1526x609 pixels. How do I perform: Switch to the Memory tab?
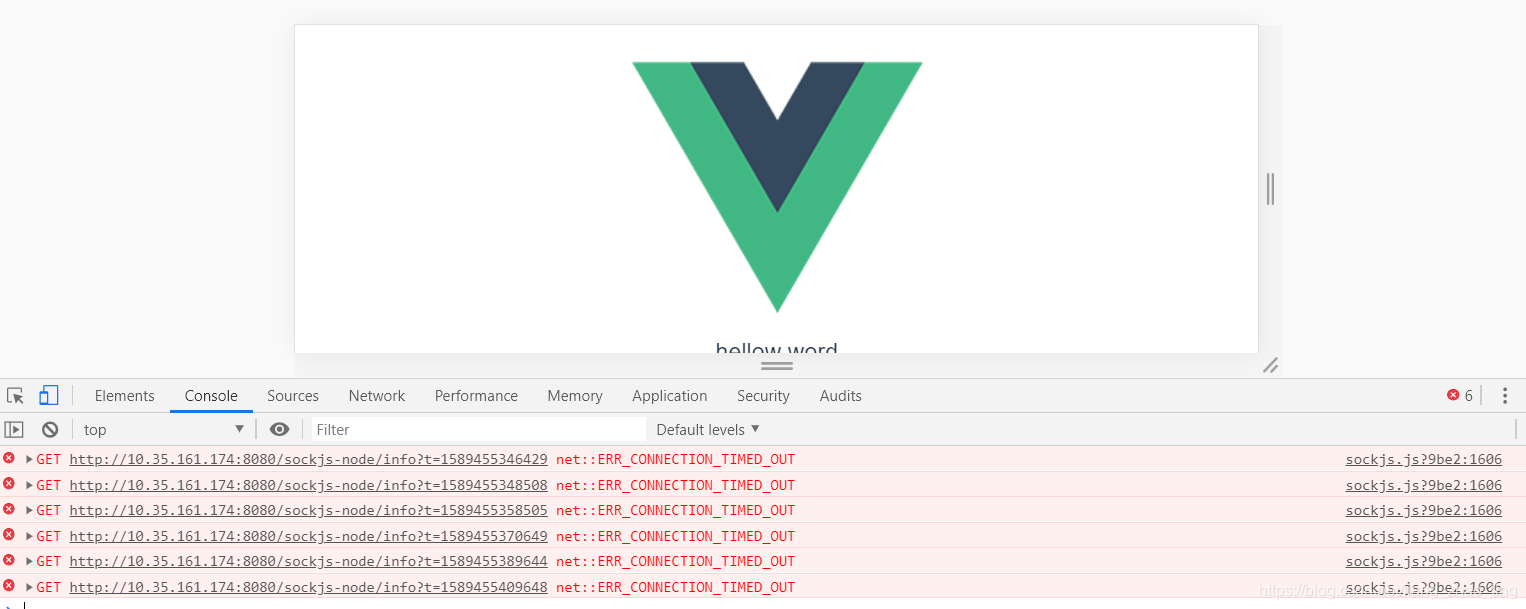(575, 396)
